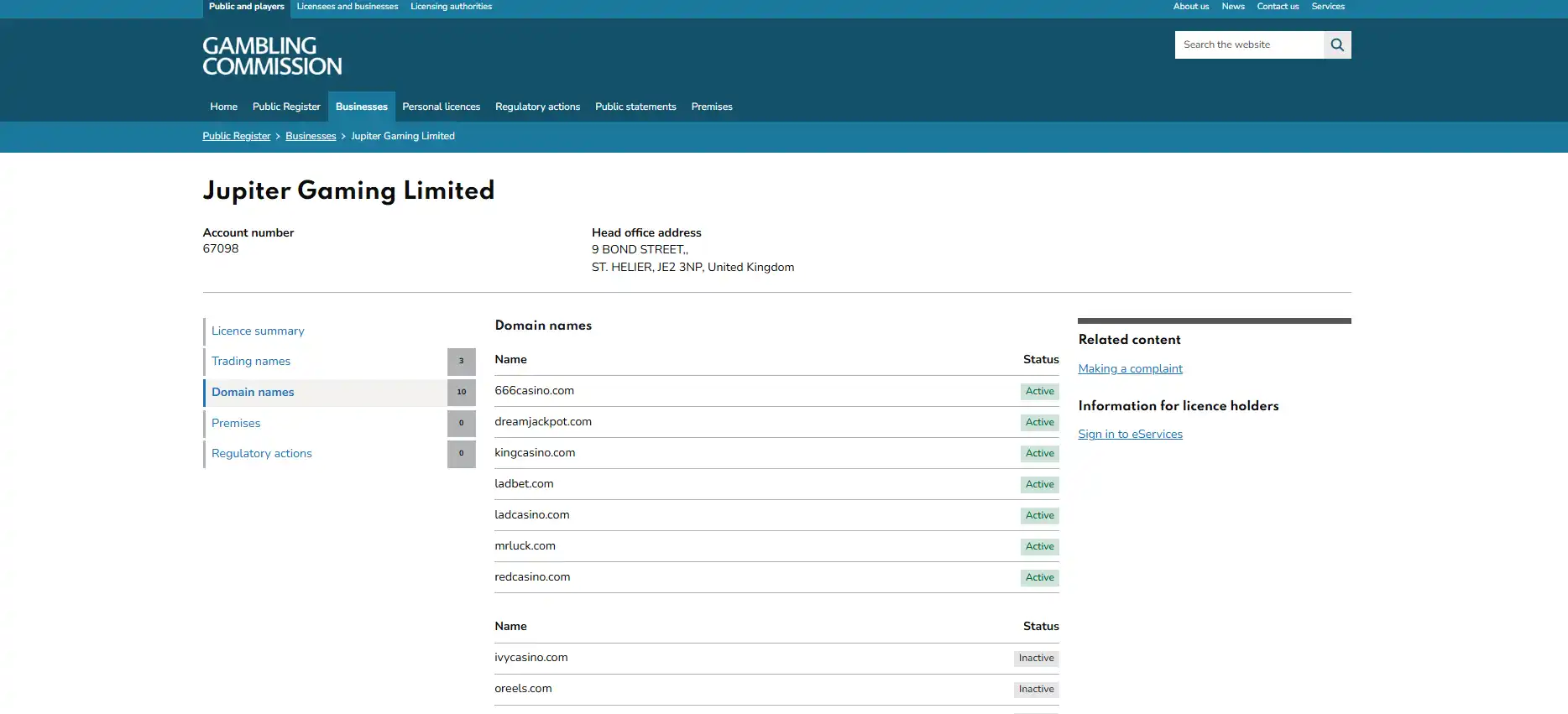1568x714 pixels.
Task: Select the Businesses navigation item
Action: pos(362,107)
